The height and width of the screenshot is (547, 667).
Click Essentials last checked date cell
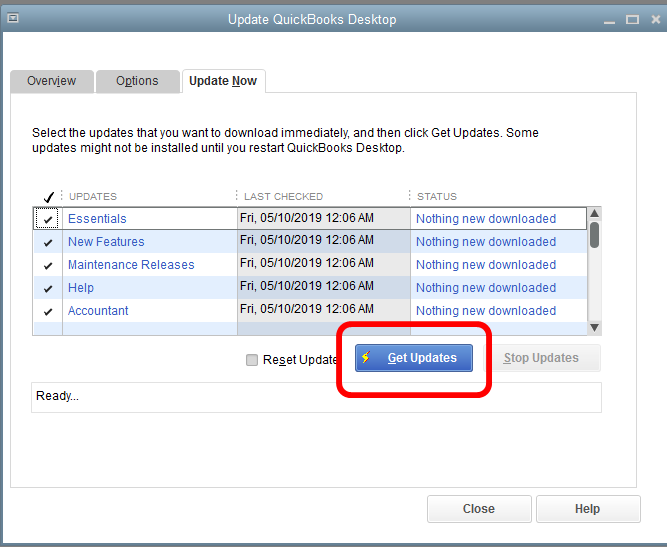pos(324,218)
